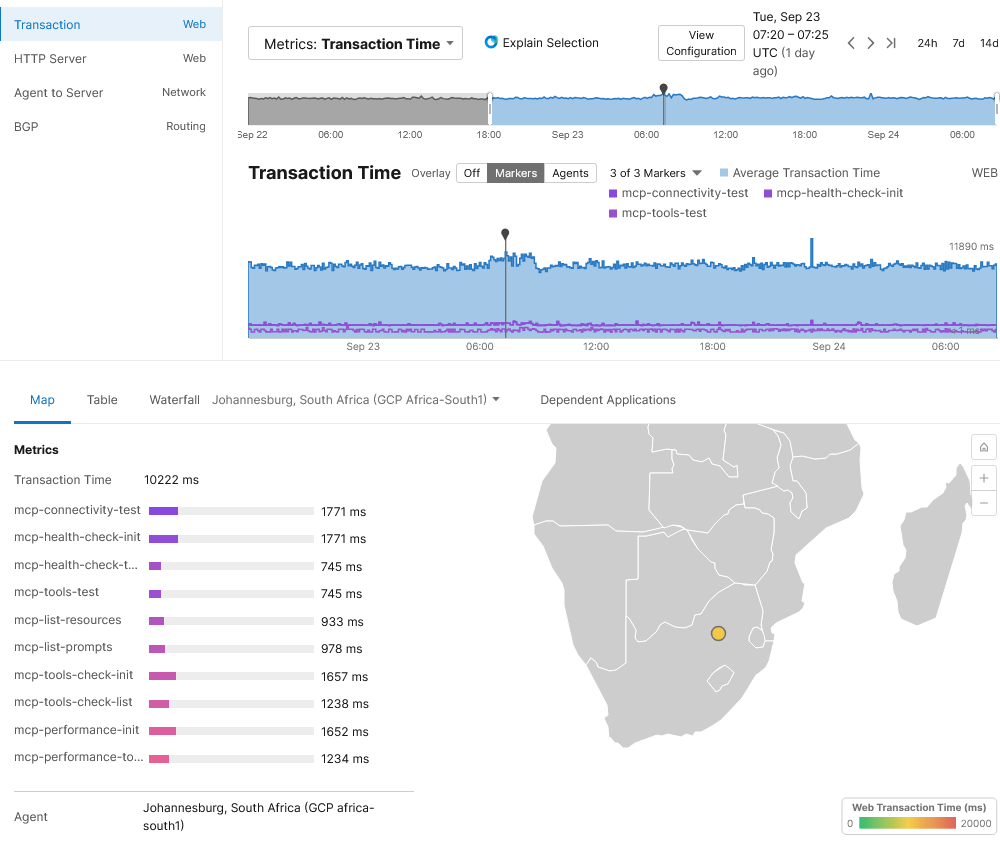Open the Dependent Applications tab
This screenshot has width=1000, height=860.
(x=608, y=399)
